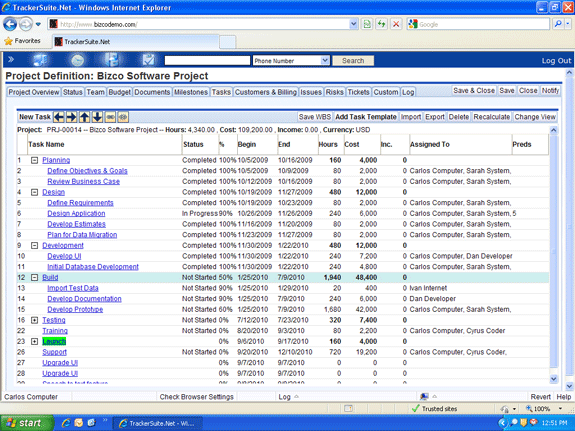The image size is (575, 431).
Task: Click the New Task button
Action: coord(35,117)
